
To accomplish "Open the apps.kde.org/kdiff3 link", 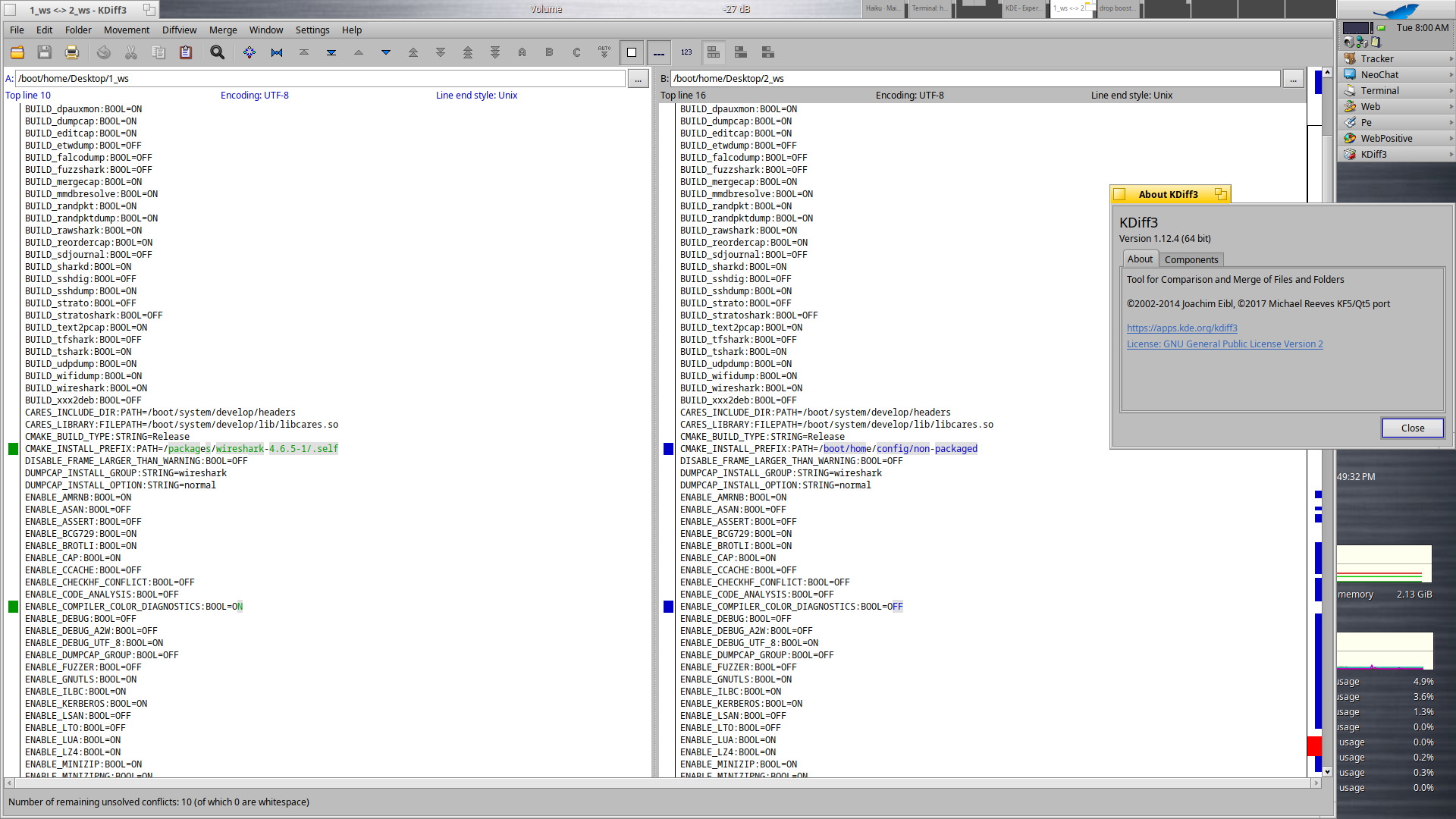I will click(1181, 328).
